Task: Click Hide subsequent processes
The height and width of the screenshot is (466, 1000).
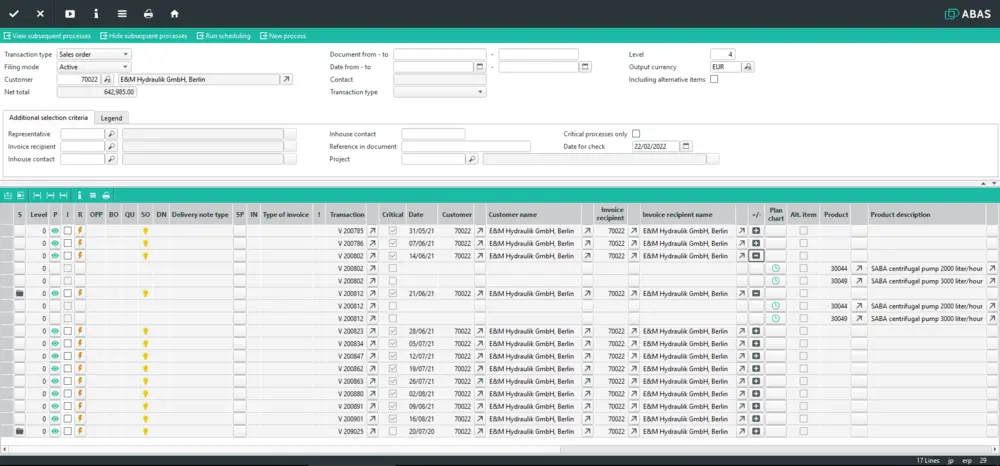Action: click(x=143, y=36)
